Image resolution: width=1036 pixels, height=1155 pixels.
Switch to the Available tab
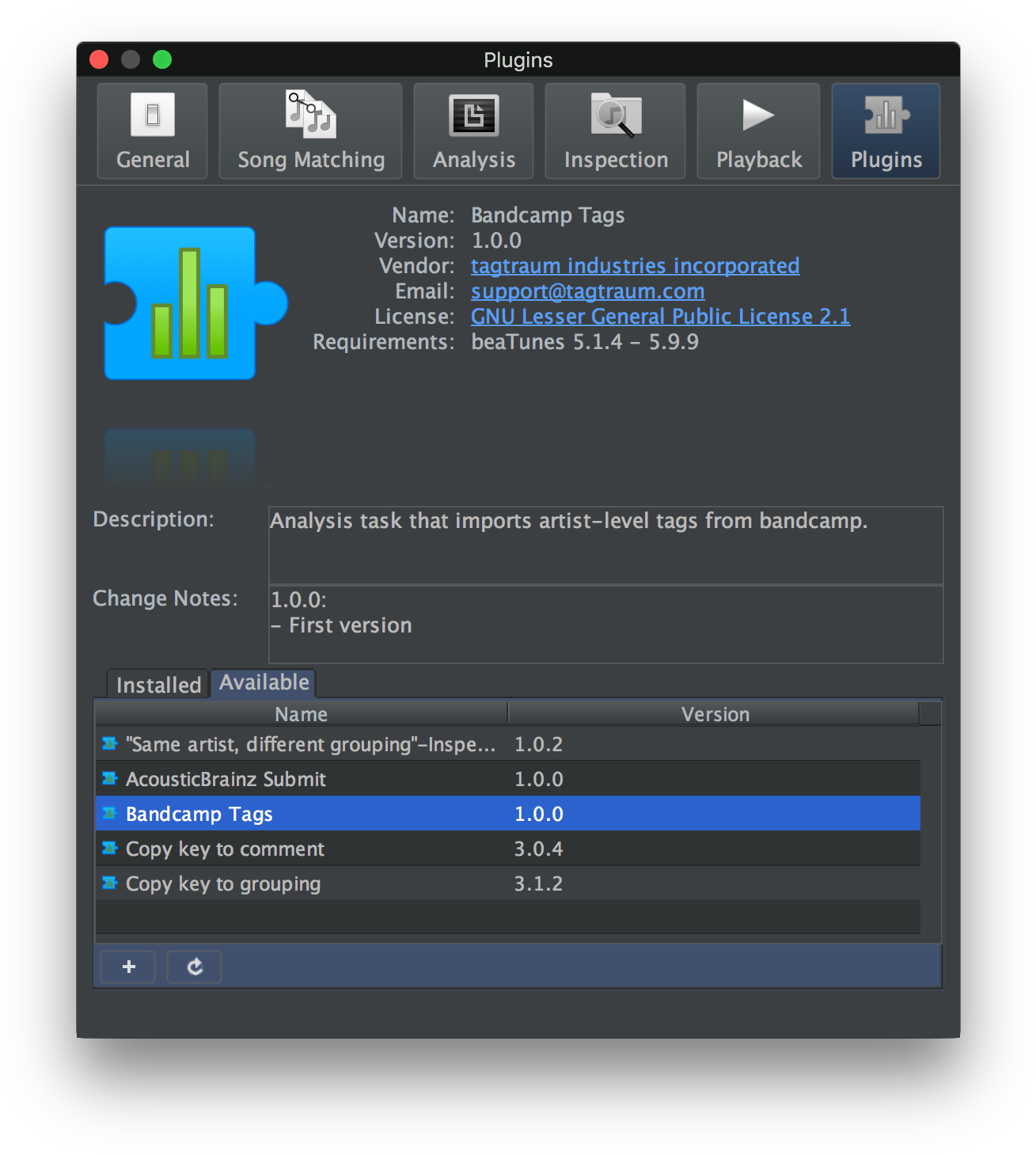(262, 682)
